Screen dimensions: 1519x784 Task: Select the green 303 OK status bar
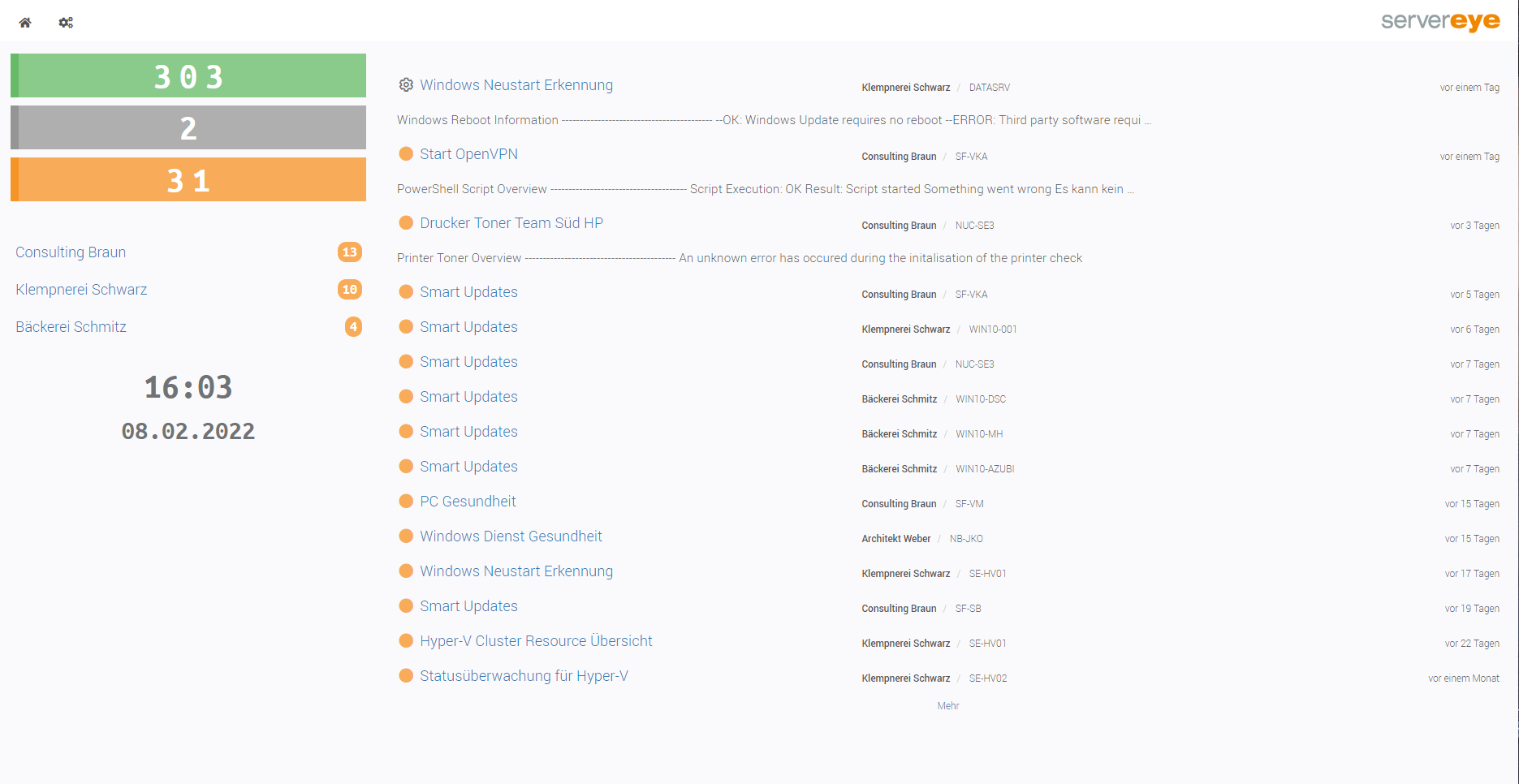point(188,76)
